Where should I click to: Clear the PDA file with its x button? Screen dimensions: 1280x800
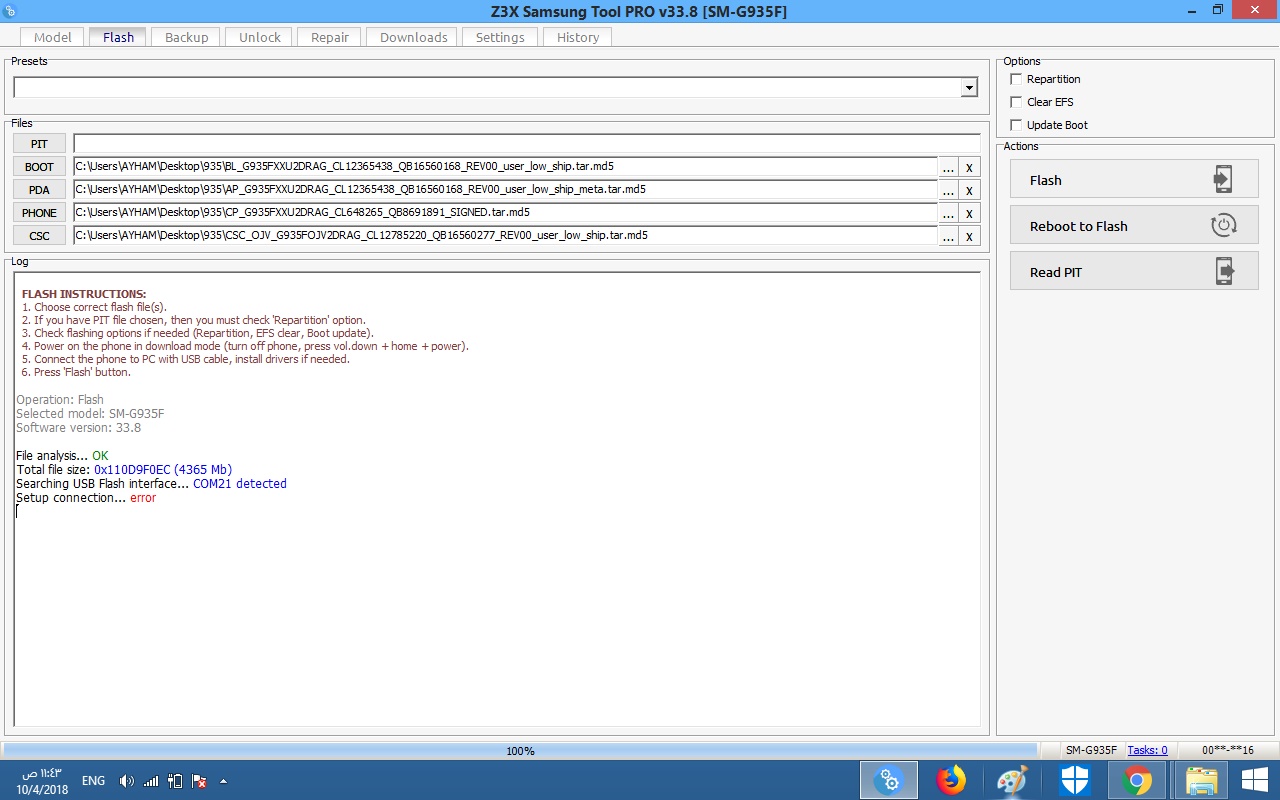click(969, 190)
